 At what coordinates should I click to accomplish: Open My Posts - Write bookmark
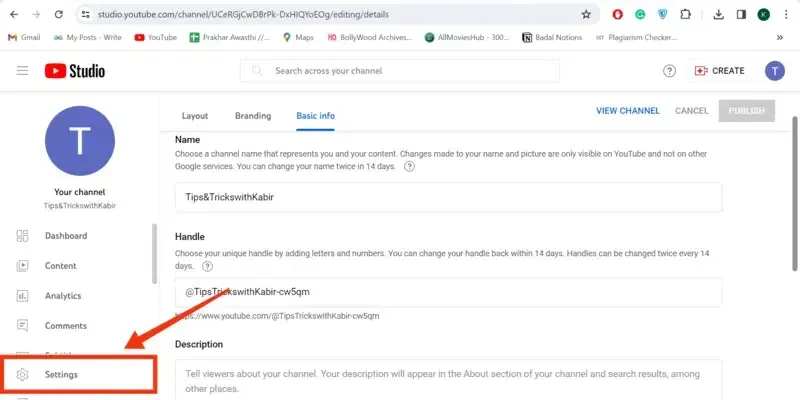[88, 37]
